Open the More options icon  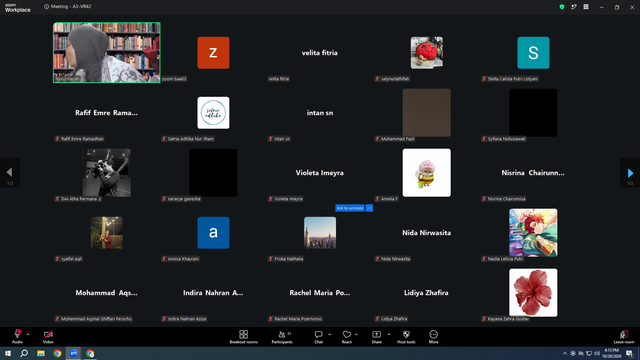click(x=433, y=335)
